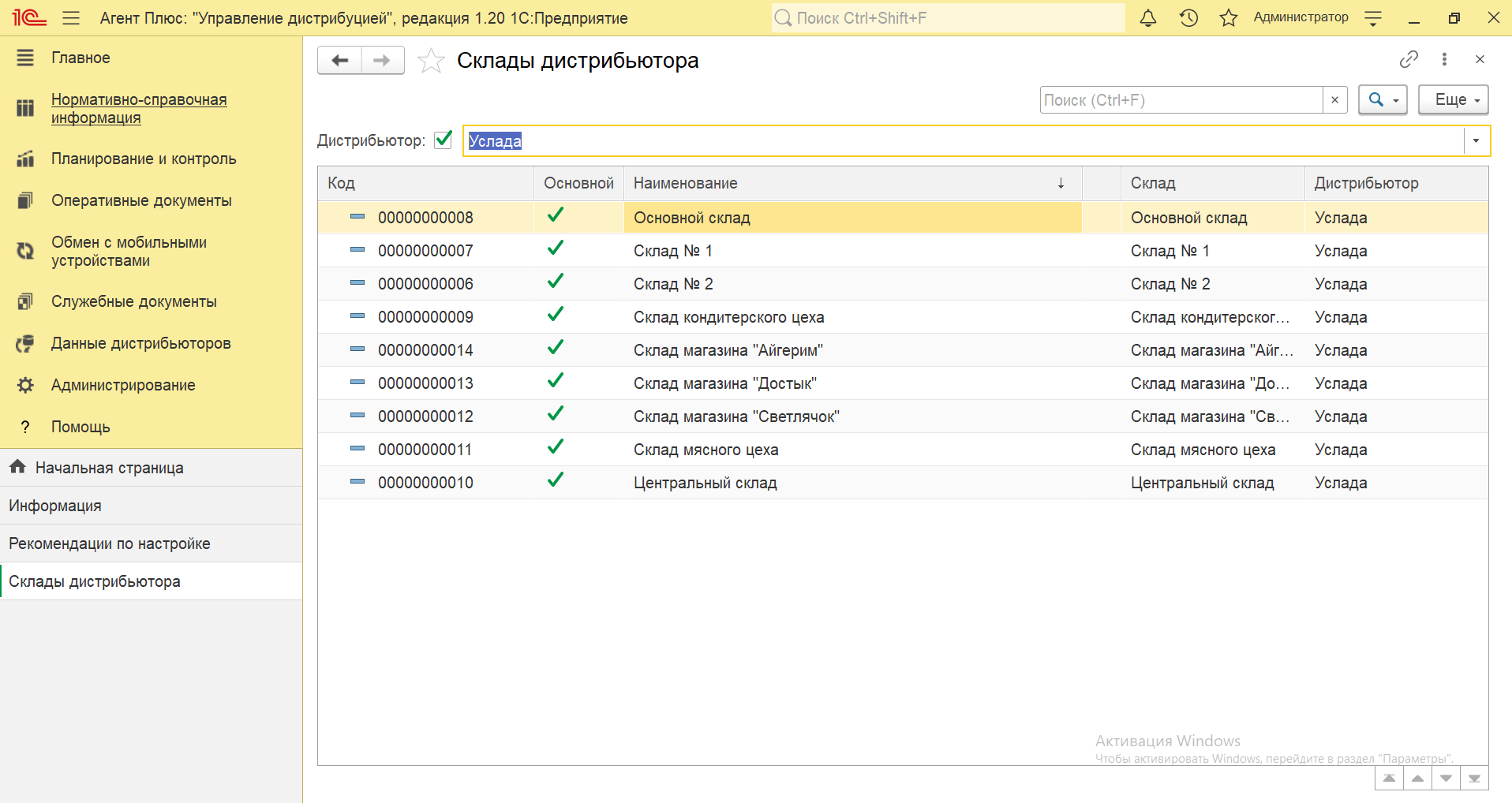Switch to Рекомендации по настройке tab
Viewport: 1512px width, 803px height.
[151, 543]
